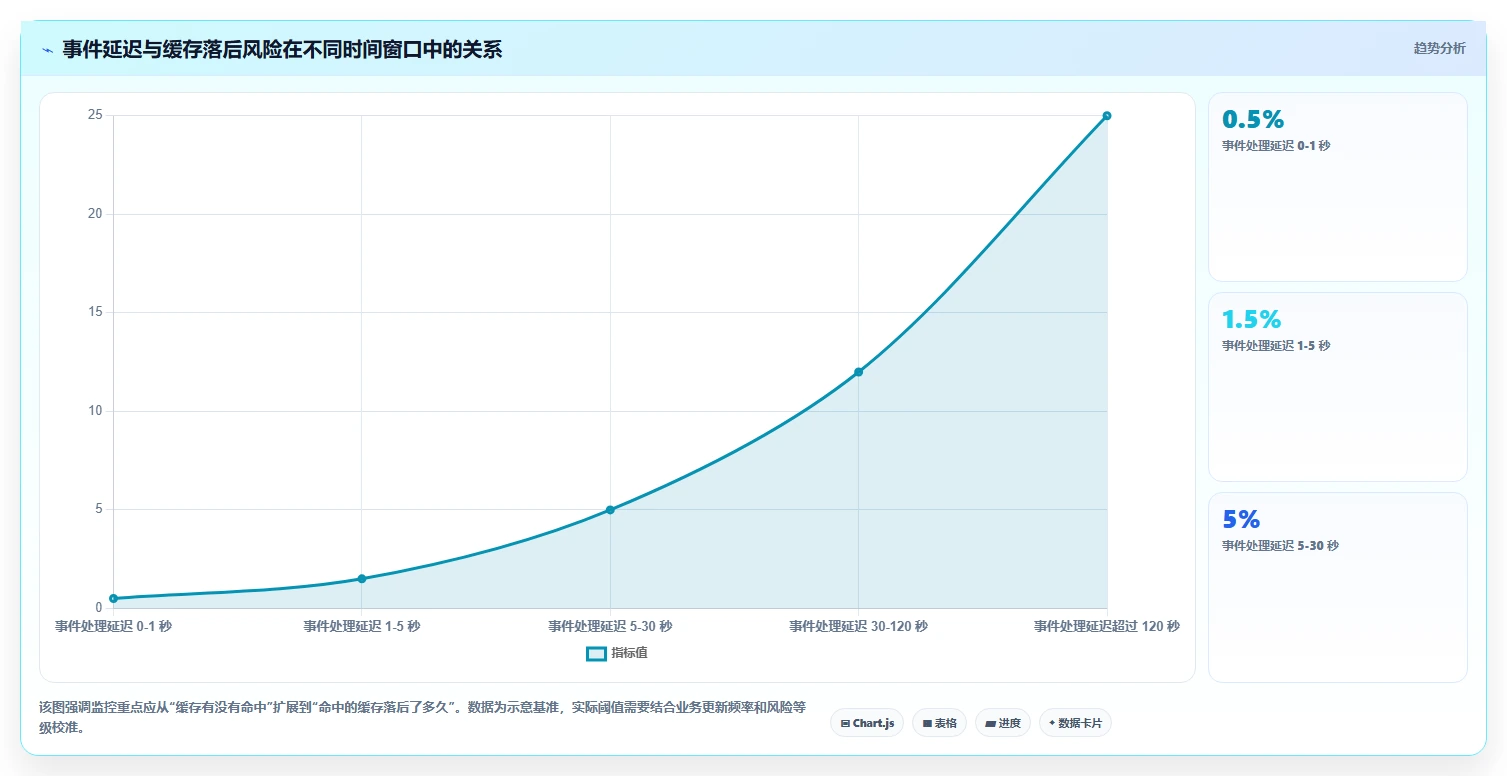
Task: Click the 趋势分析 label in the header
Action: click(x=1439, y=48)
